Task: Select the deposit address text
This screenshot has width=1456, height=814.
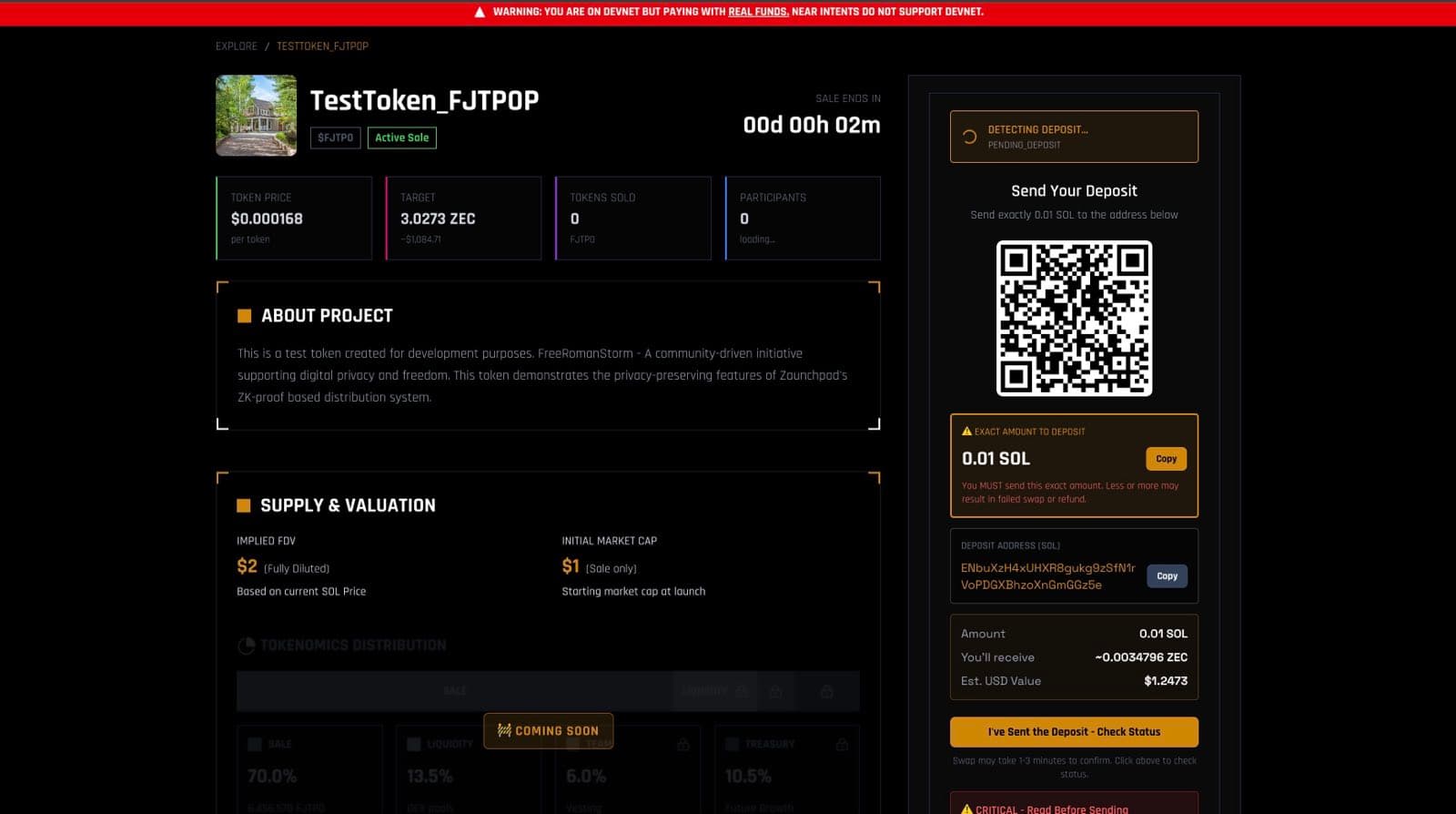Action: pyautogui.click(x=1047, y=576)
